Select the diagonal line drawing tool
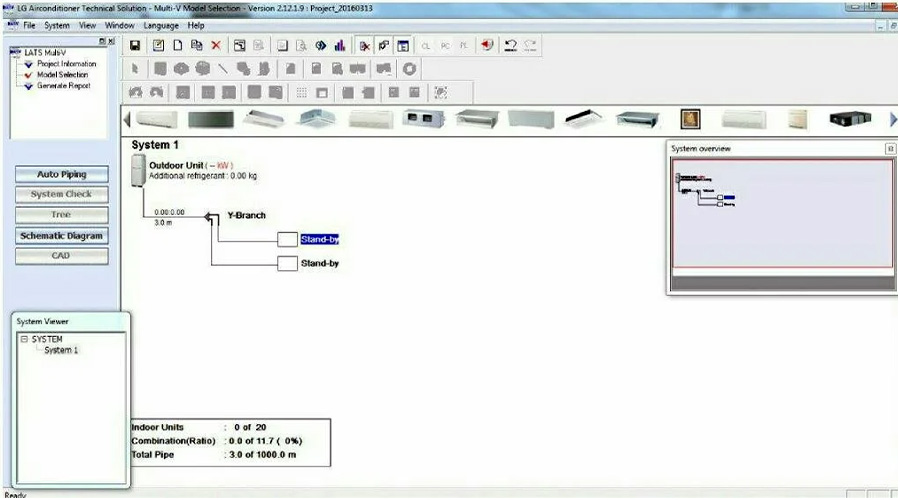Image resolution: width=900 pixels, height=500 pixels. pyautogui.click(x=223, y=69)
